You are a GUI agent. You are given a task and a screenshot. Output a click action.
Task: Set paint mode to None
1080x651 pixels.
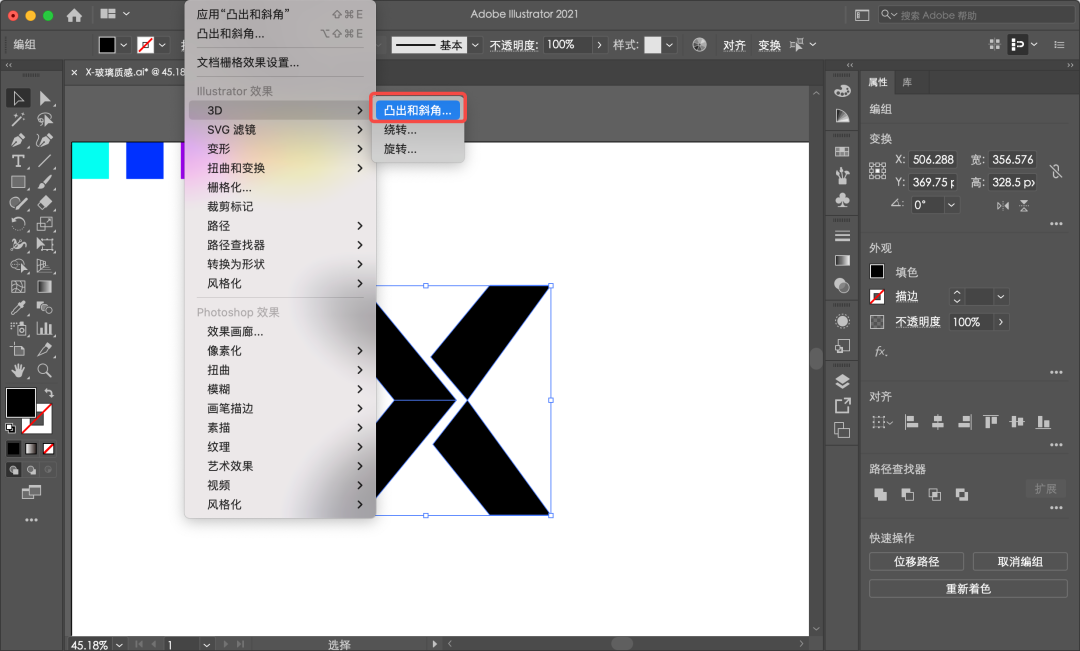click(48, 448)
